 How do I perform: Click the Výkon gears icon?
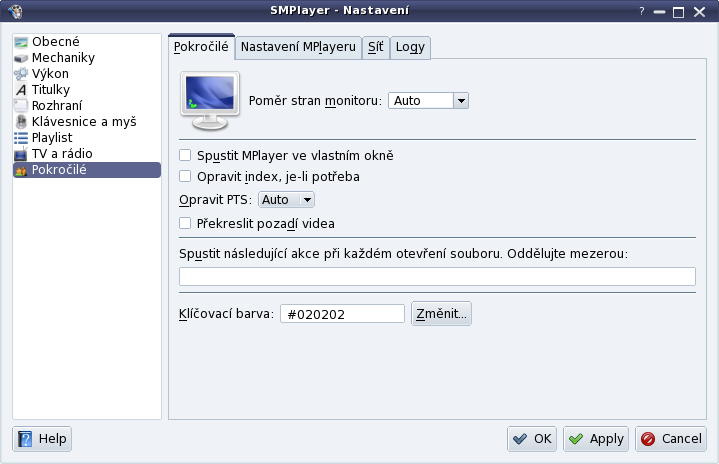21,74
